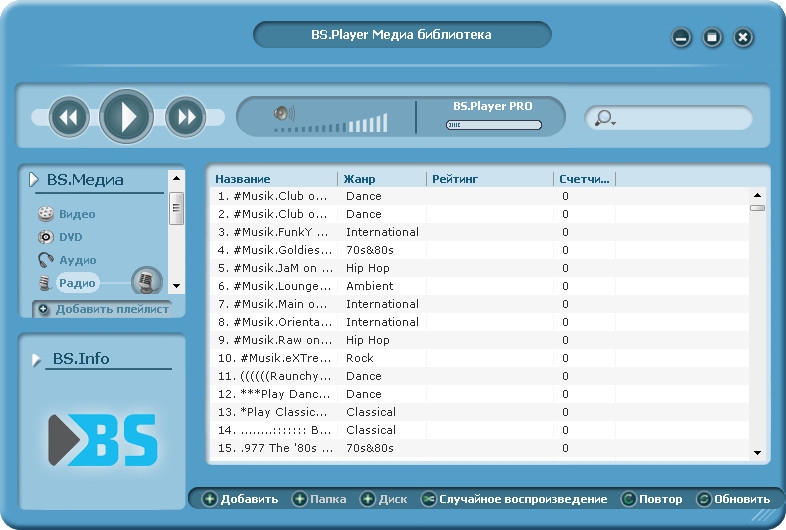Toggle shuffle icon Случайное воспроизведение

(x=428, y=499)
